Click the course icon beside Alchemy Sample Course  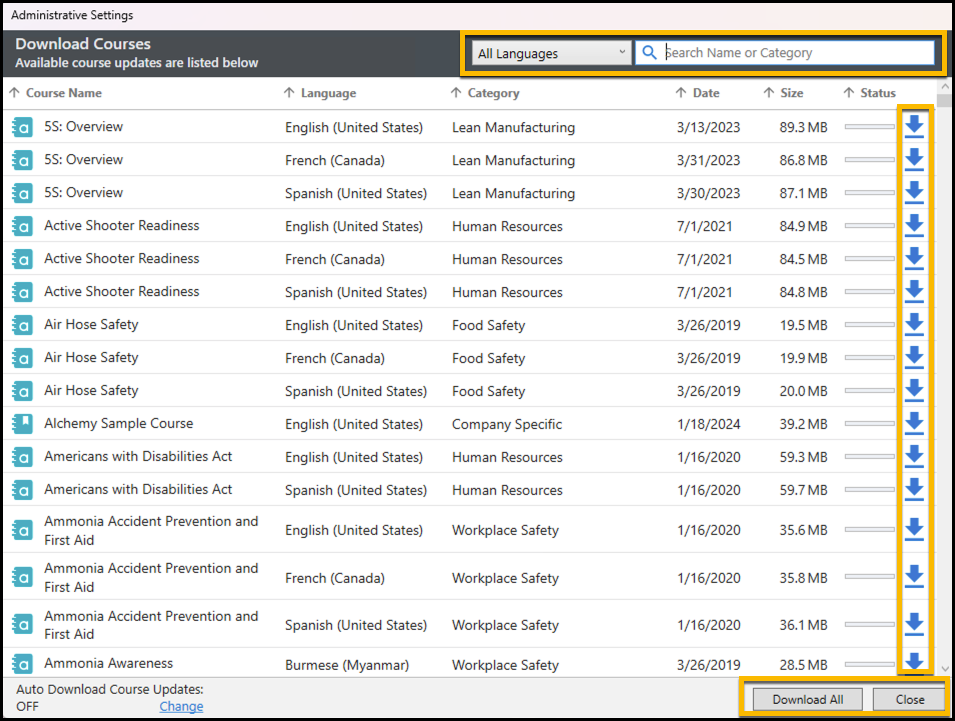(x=21, y=423)
